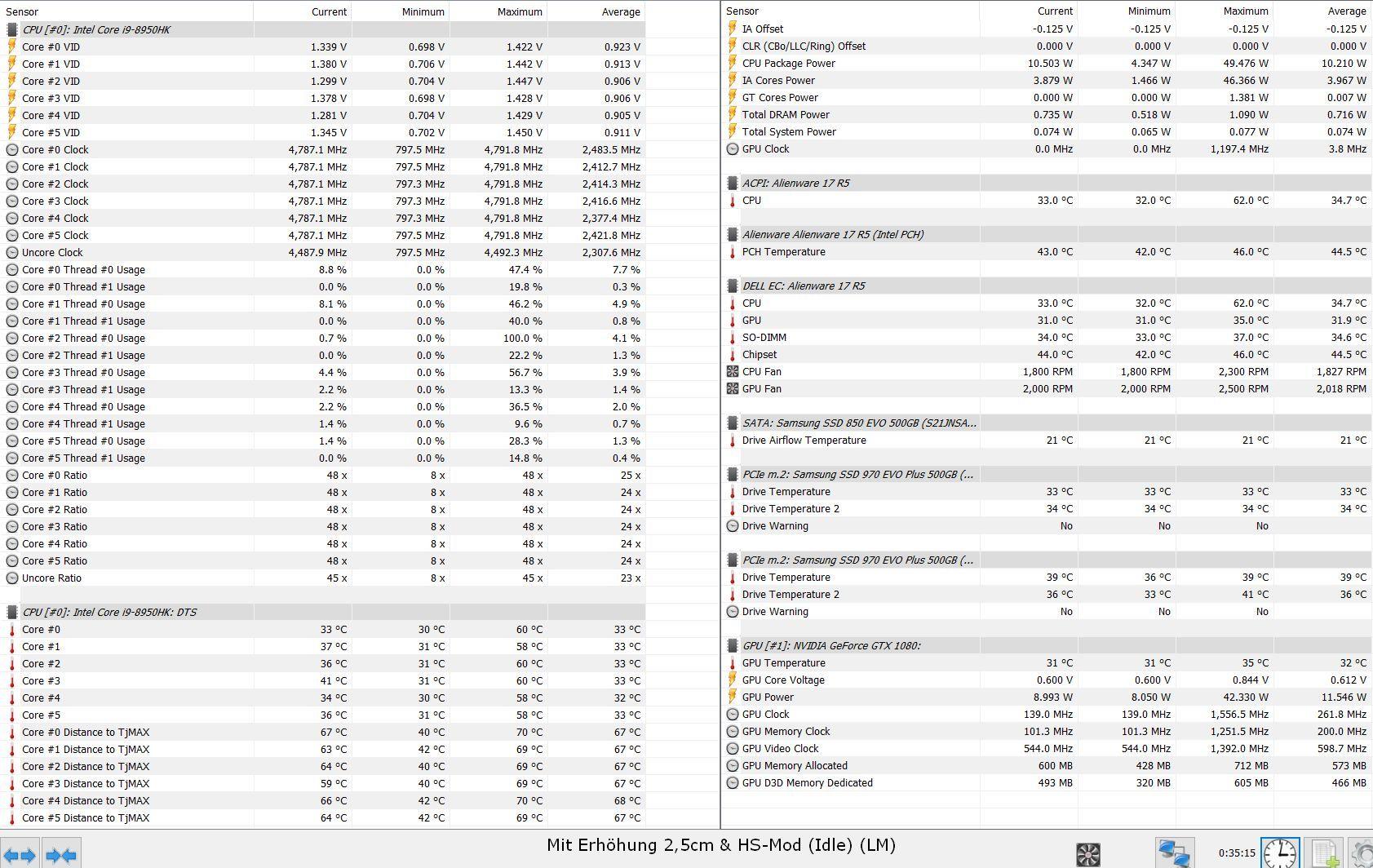Collapse Alienware 17 R5 (Intel PCH) group
The width and height of the screenshot is (1373, 868).
733,235
